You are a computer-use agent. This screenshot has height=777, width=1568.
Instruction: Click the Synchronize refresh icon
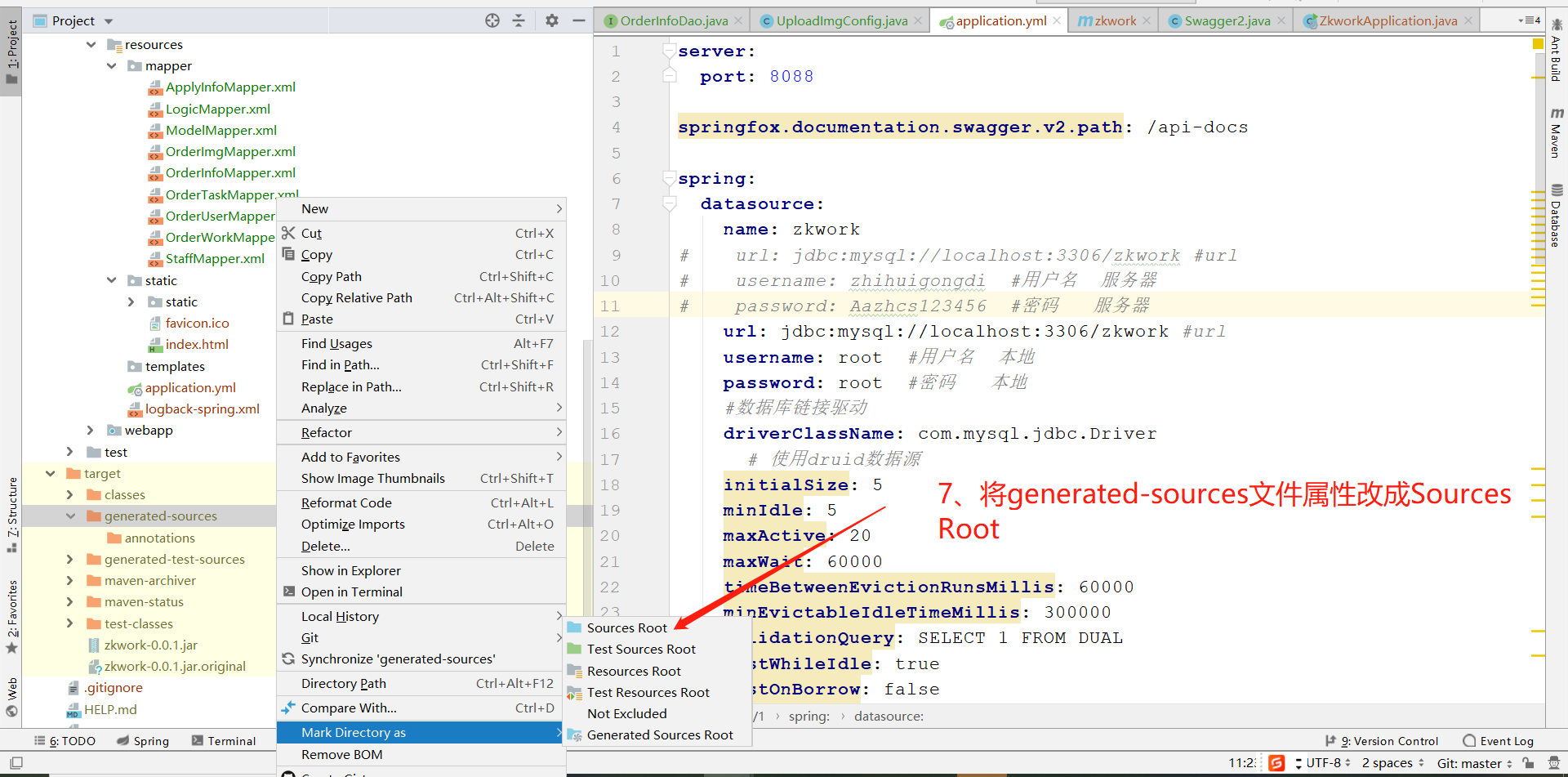(x=288, y=659)
